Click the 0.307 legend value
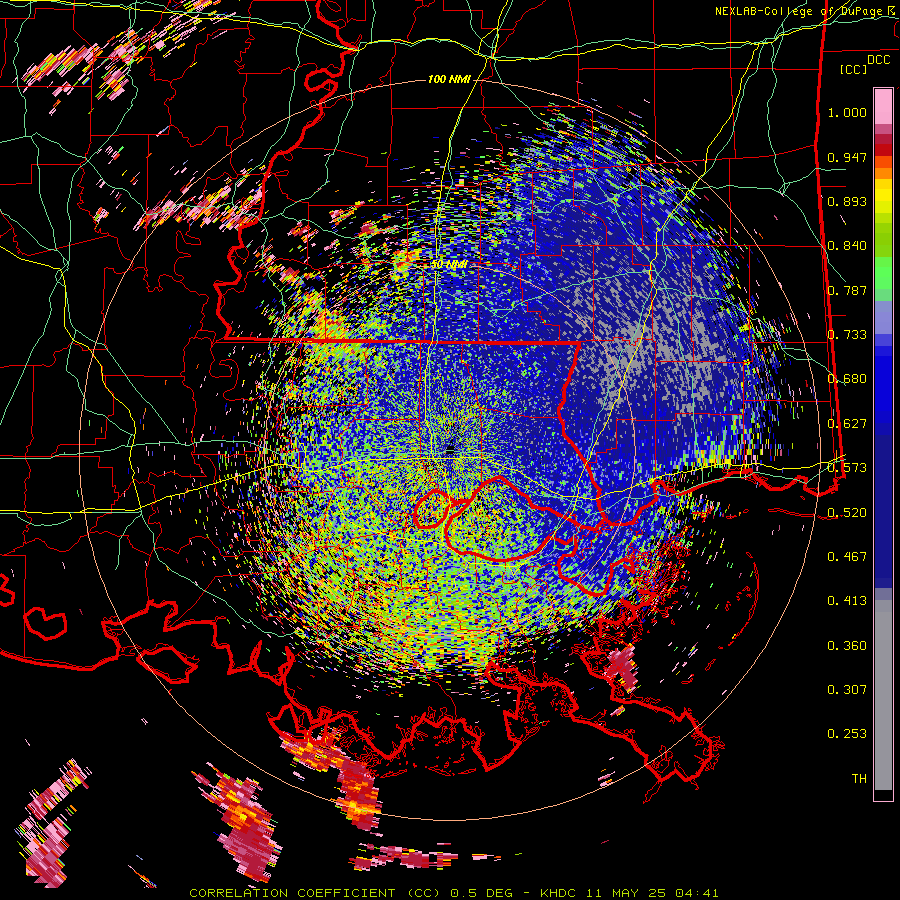The image size is (900, 900). (847, 690)
